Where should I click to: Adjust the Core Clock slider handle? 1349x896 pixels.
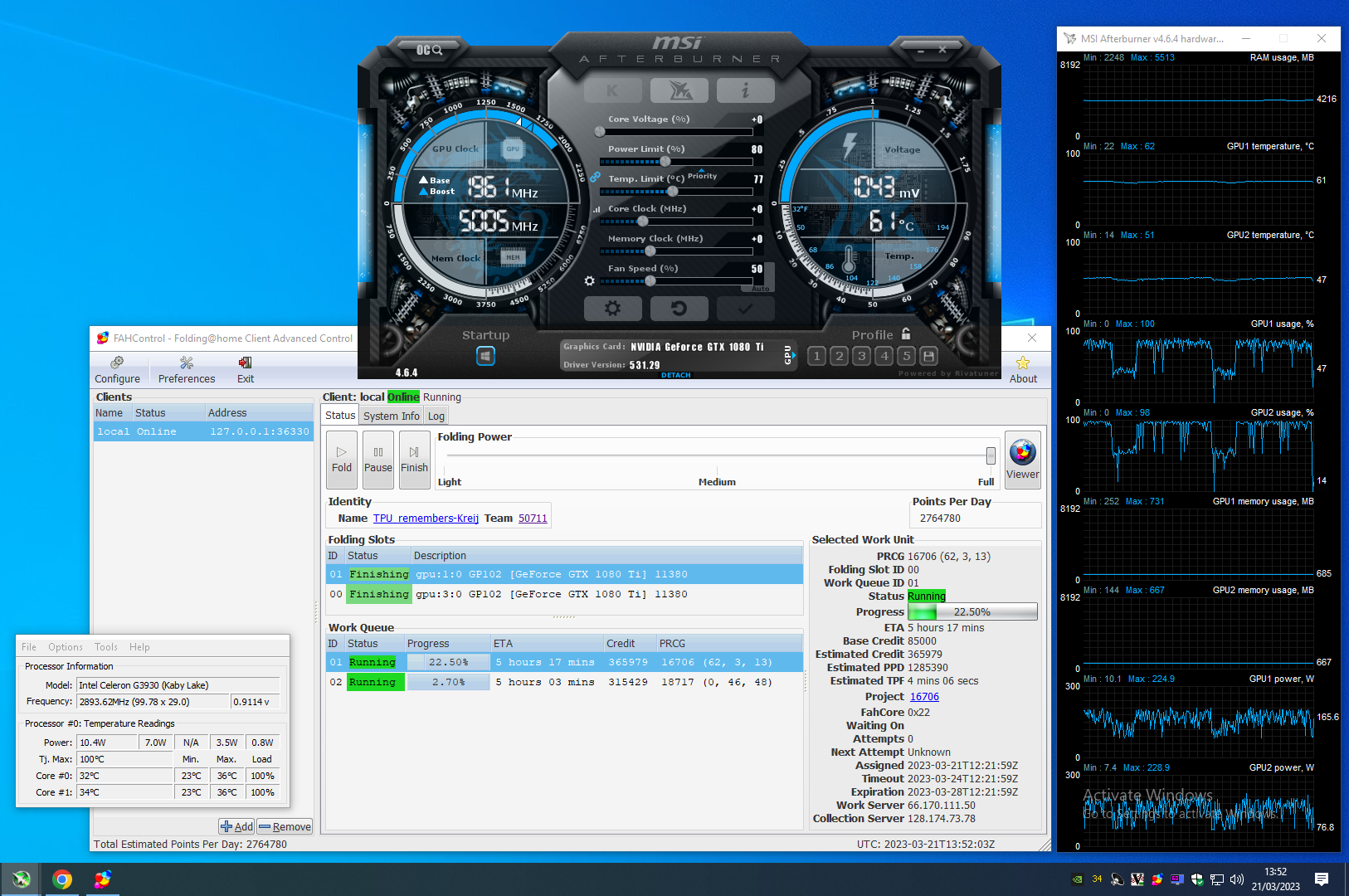coord(642,221)
